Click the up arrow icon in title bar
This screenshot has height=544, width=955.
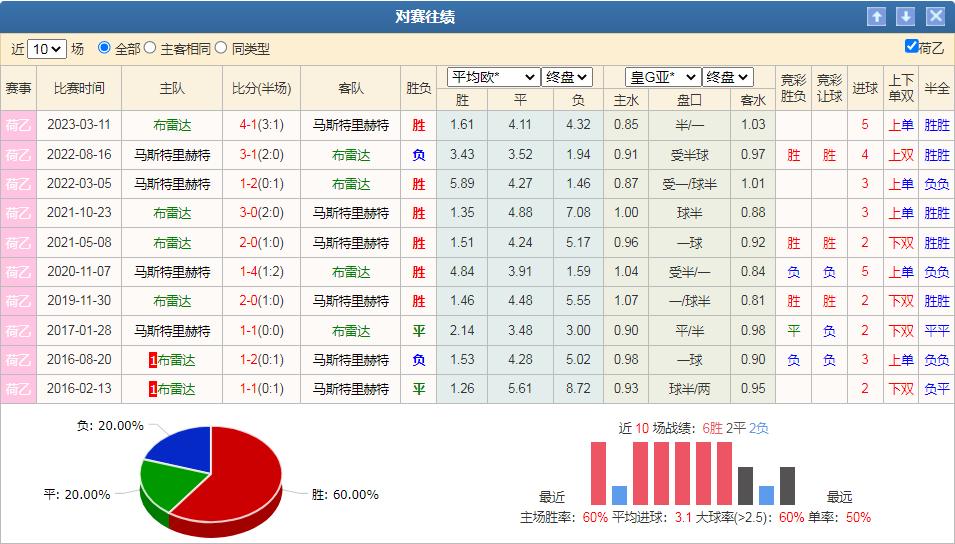pyautogui.click(x=876, y=16)
